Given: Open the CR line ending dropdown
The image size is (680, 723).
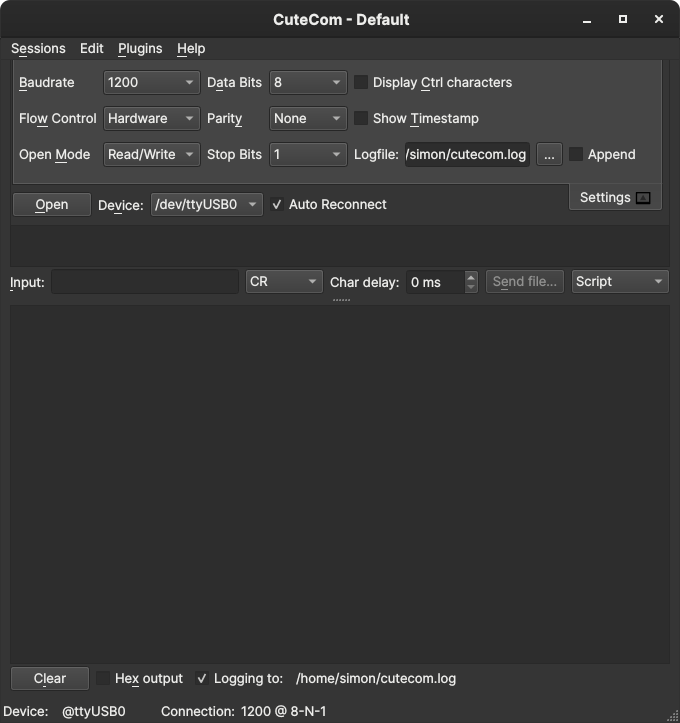Looking at the screenshot, I should tap(284, 282).
